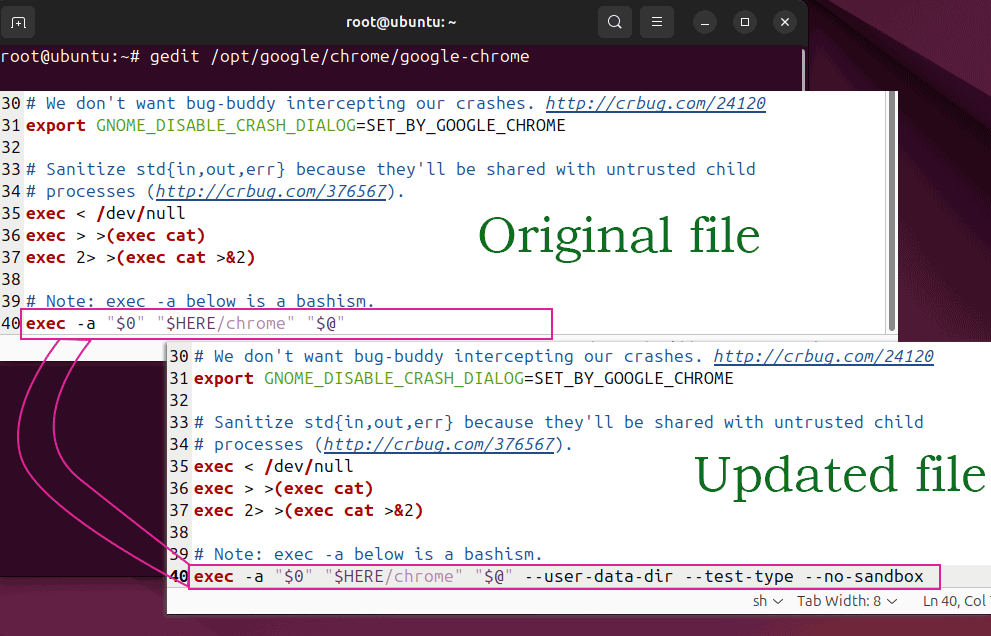Open crbug.com/376567 link in original file

(271, 191)
